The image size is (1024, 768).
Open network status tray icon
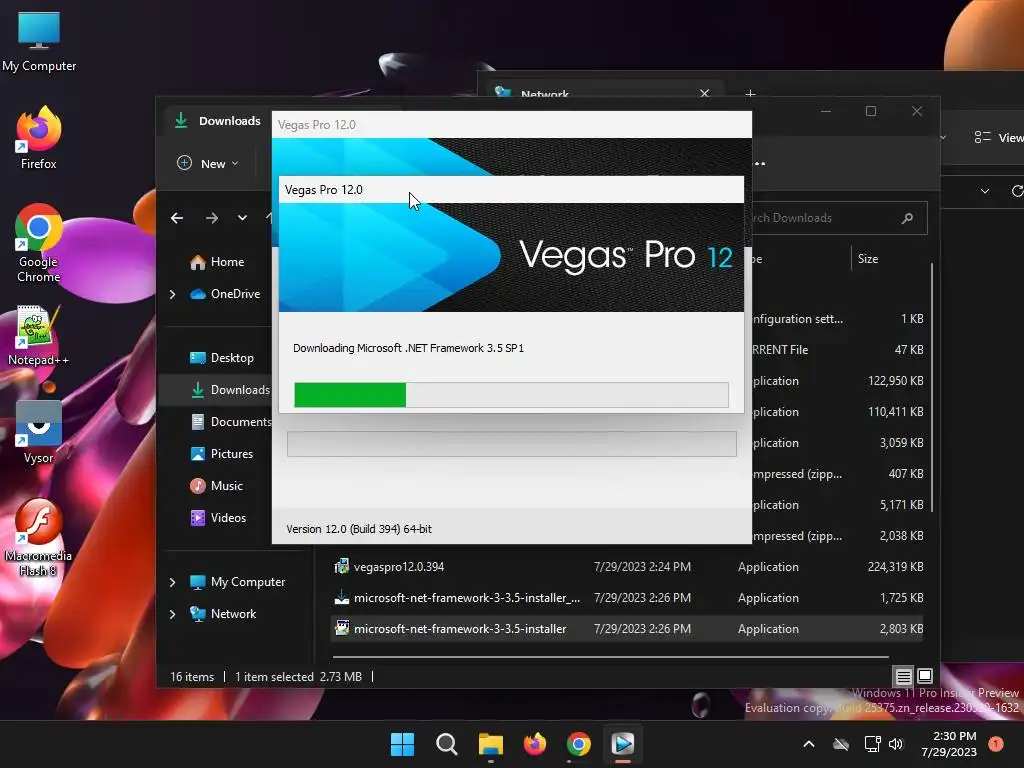coord(872,744)
